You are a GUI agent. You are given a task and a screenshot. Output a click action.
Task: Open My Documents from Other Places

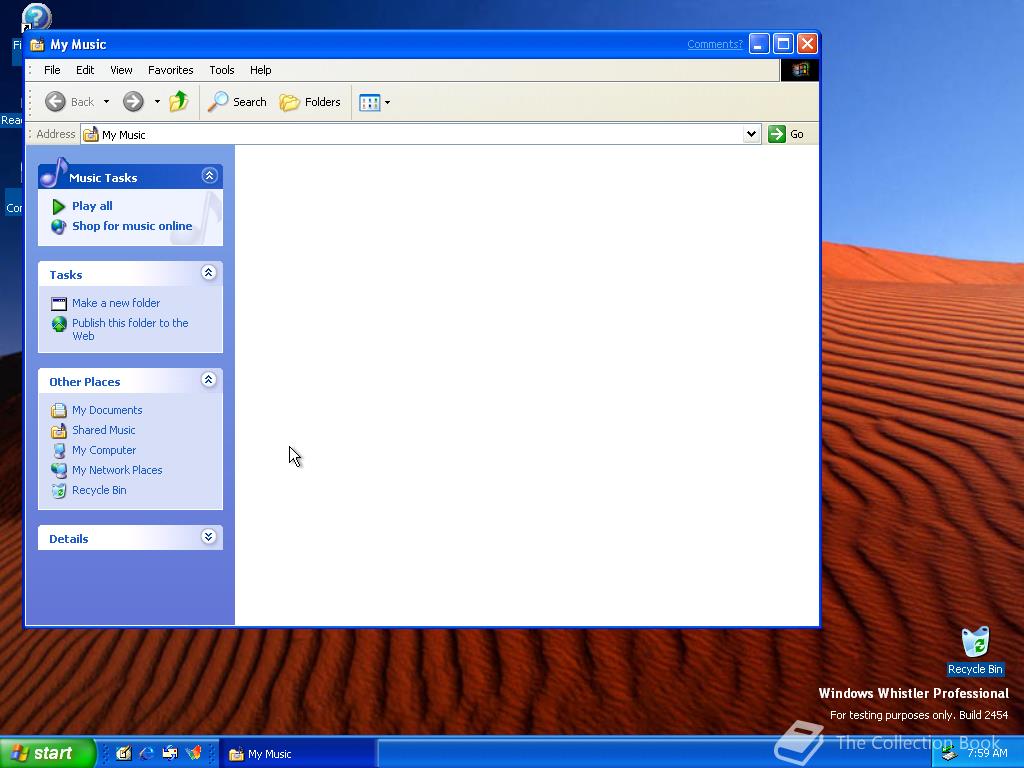[x=107, y=410]
